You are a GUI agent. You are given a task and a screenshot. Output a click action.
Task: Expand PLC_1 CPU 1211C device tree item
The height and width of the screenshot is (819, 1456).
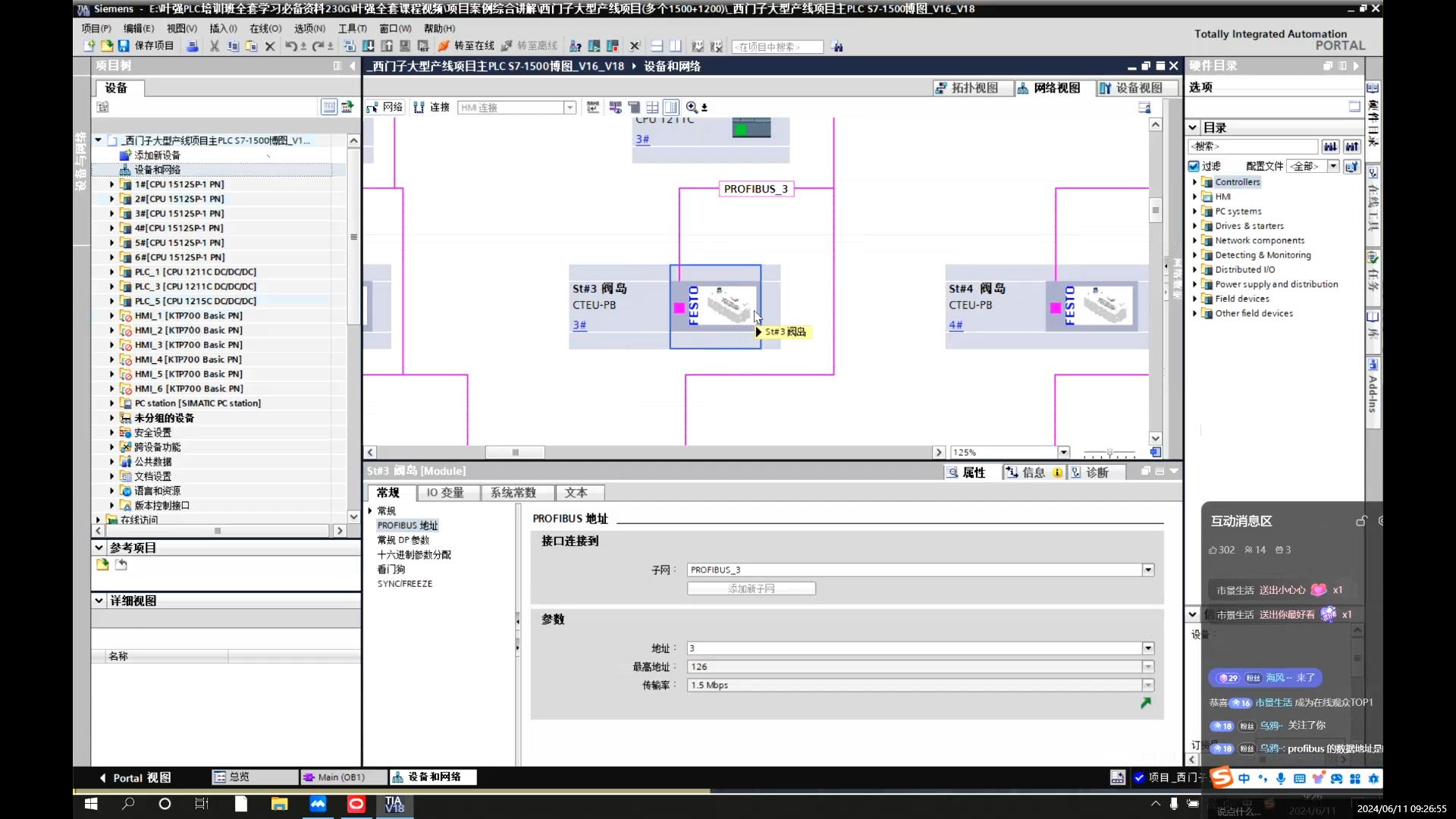pyautogui.click(x=112, y=271)
